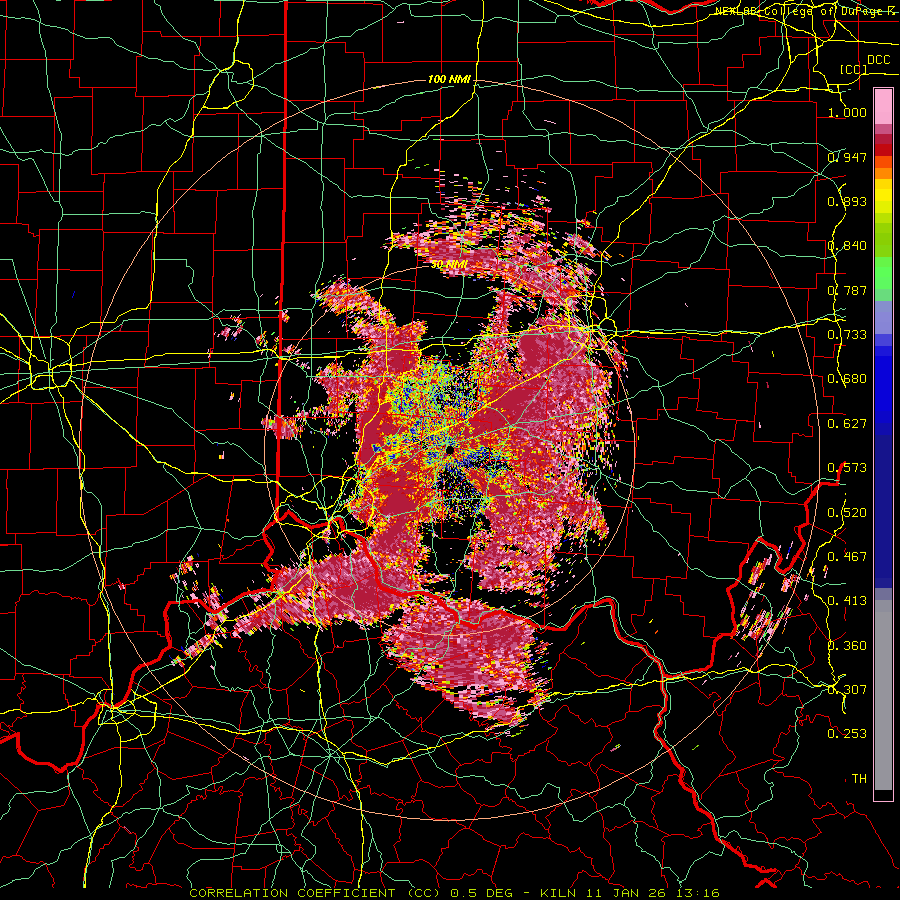Click the 0.840 legend value
This screenshot has height=900, width=900.
tap(847, 245)
